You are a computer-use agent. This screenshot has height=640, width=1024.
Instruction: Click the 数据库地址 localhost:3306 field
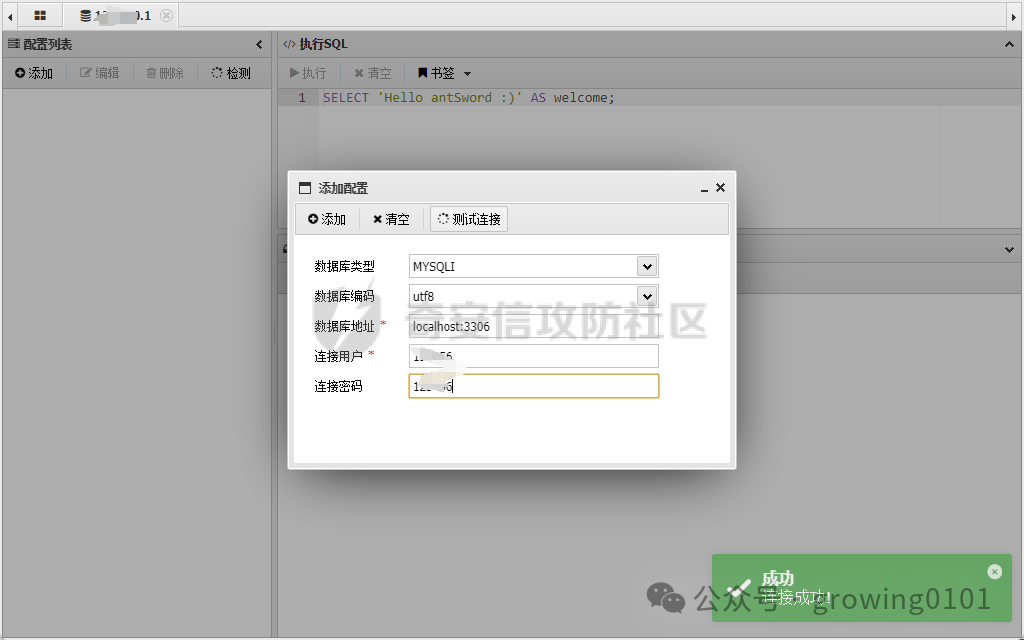pos(534,327)
